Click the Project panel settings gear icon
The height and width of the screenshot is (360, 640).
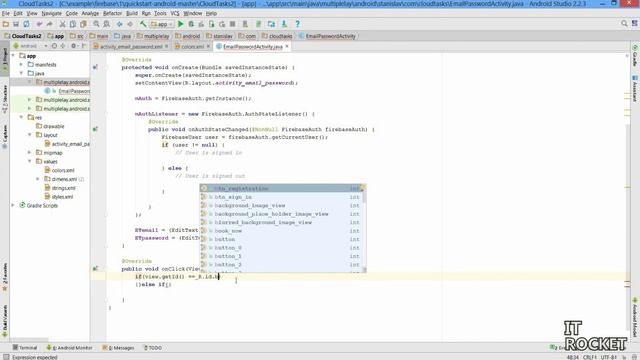(73, 46)
